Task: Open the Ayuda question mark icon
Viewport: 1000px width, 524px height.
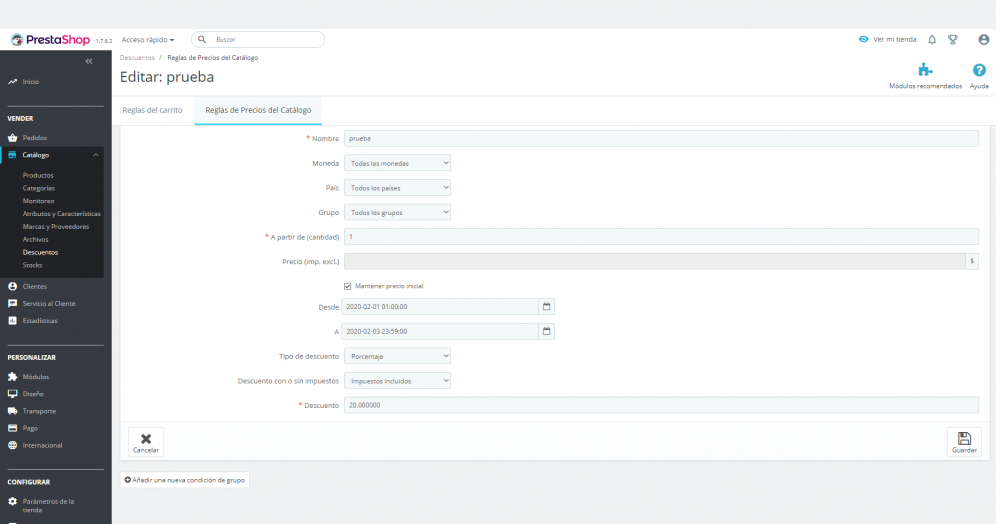Action: tap(979, 70)
